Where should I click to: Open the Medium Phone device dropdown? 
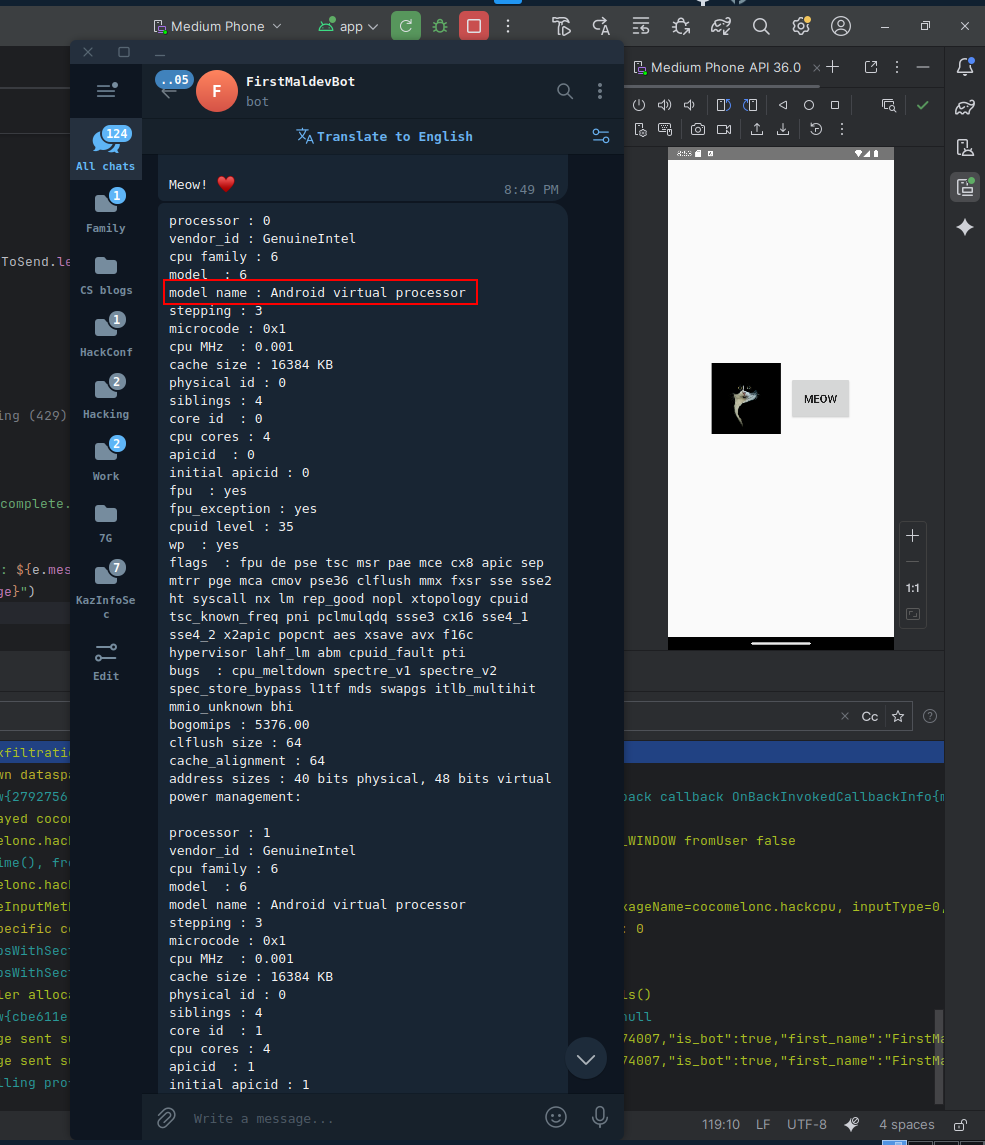pyautogui.click(x=216, y=27)
